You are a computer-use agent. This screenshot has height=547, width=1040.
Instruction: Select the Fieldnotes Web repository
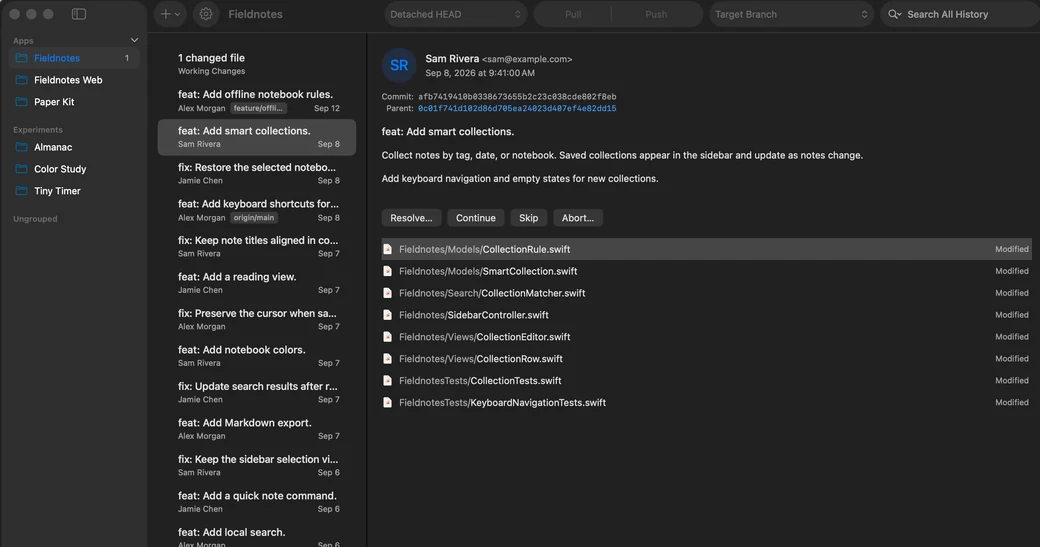tap(74, 80)
